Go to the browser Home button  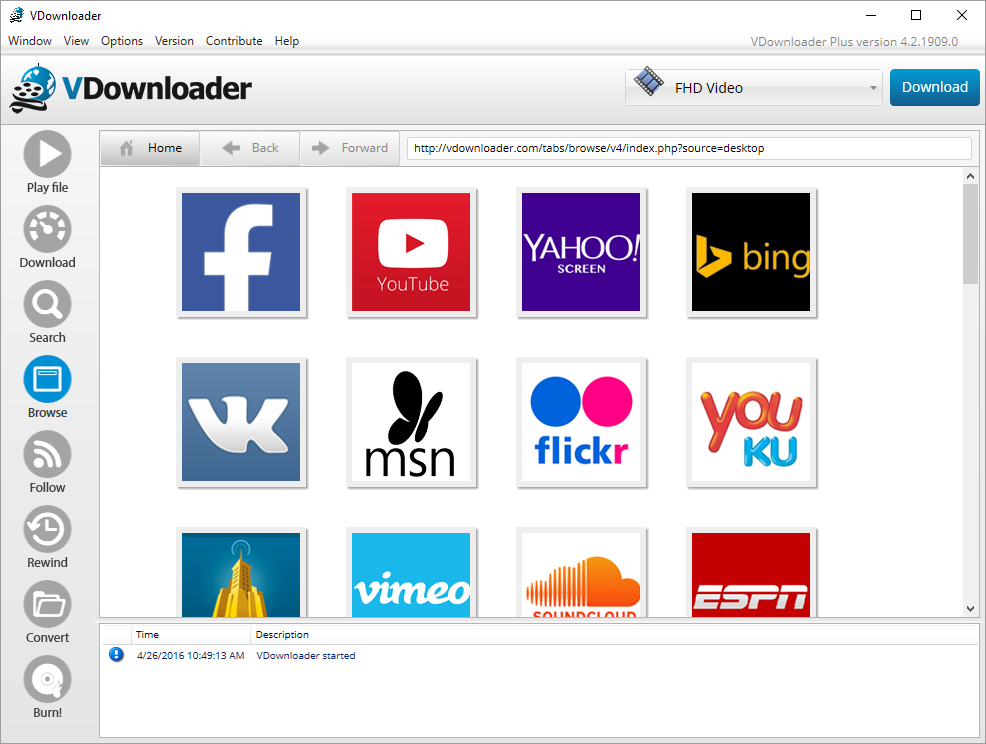coord(150,148)
